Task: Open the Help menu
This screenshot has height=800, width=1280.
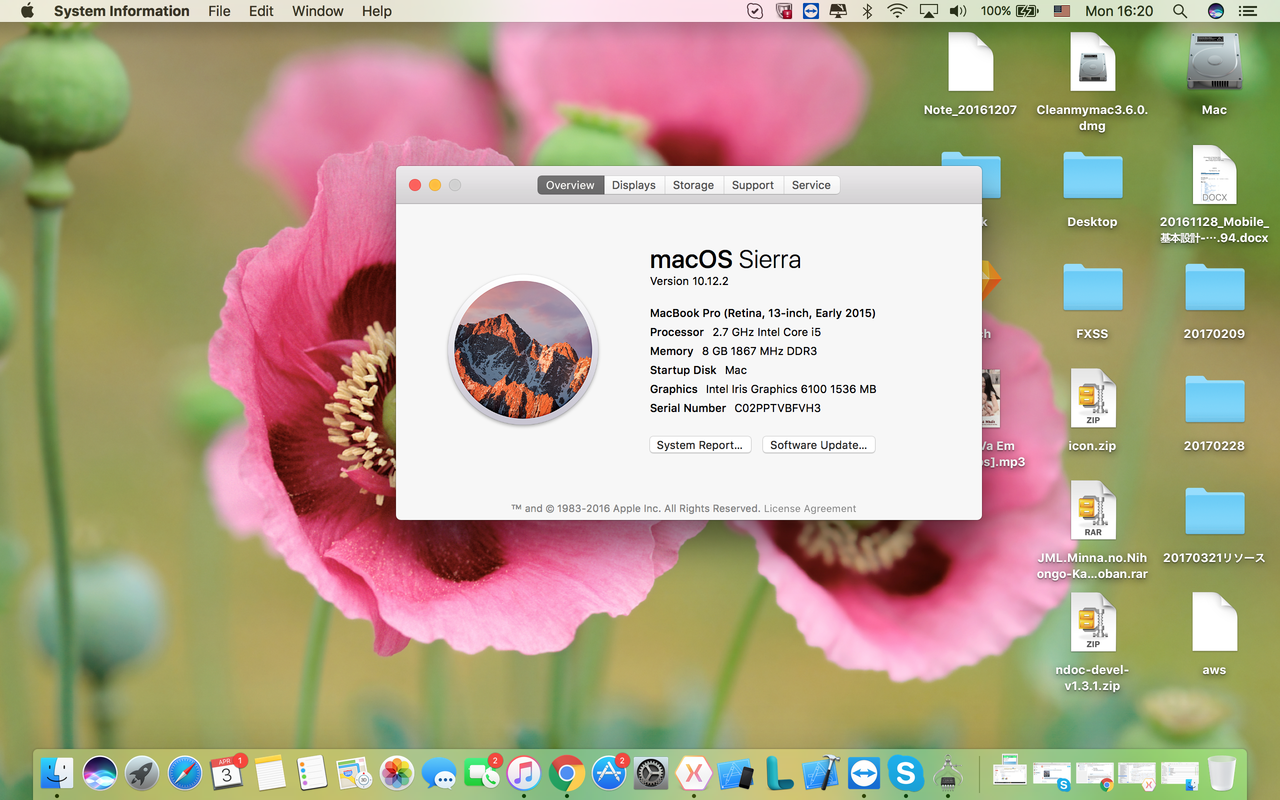Action: tap(377, 11)
